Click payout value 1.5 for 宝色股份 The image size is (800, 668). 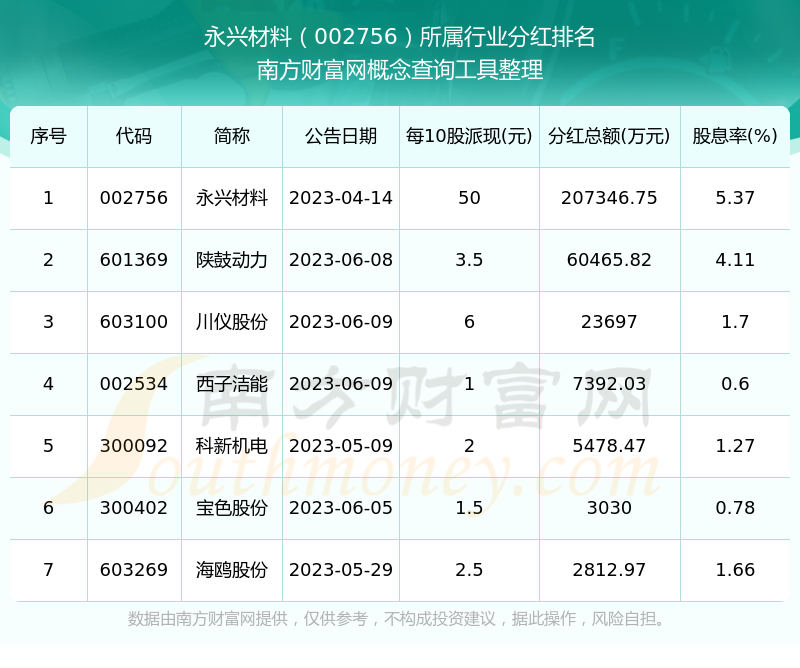point(469,508)
